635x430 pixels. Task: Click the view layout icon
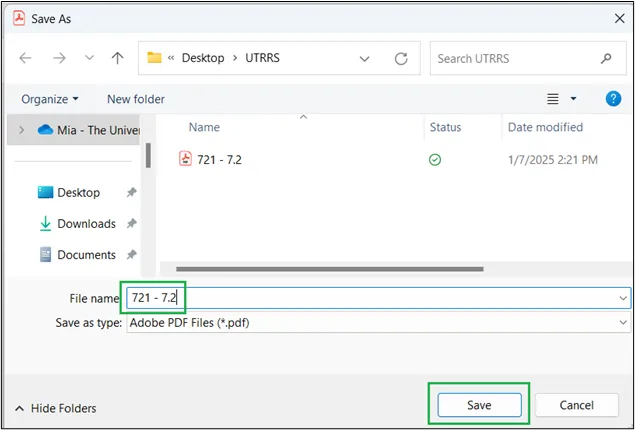(553, 99)
